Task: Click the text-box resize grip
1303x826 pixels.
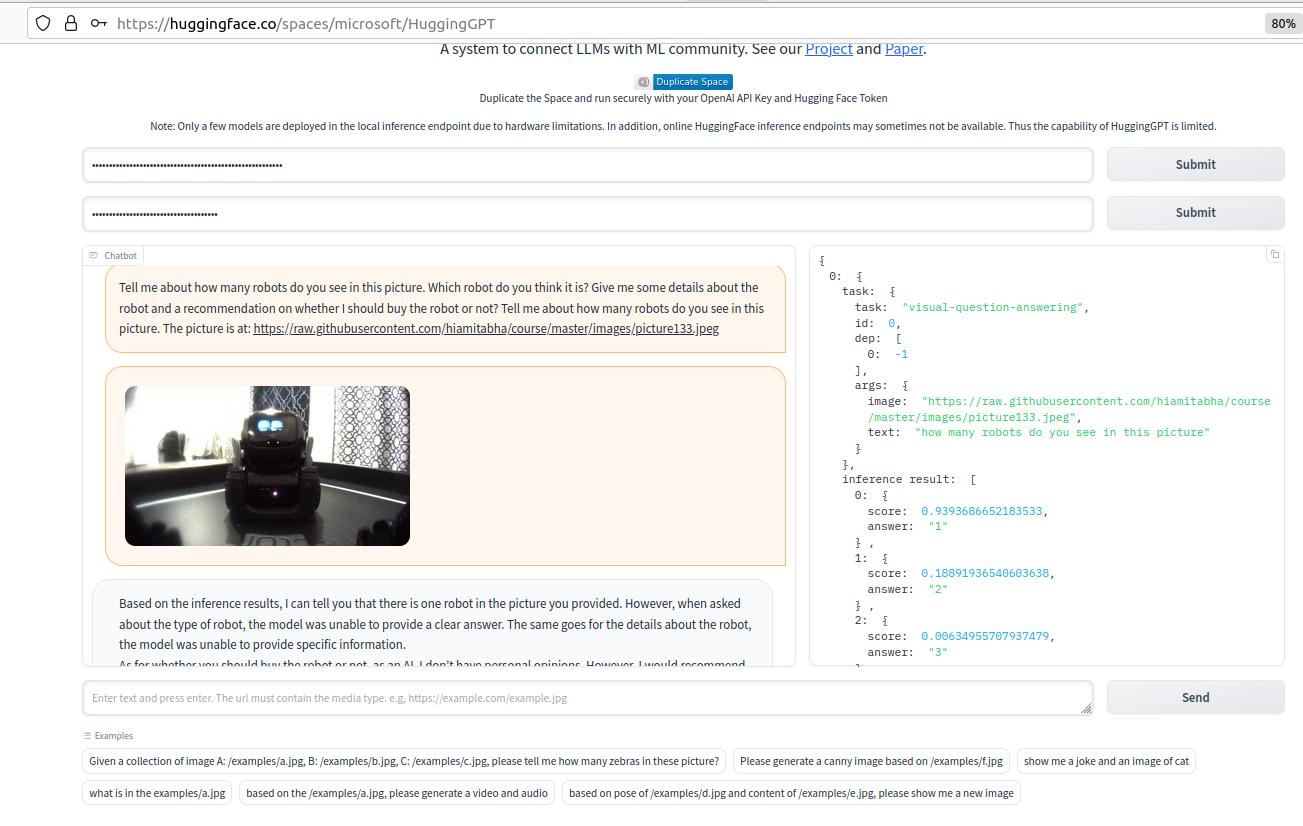Action: (1086, 708)
